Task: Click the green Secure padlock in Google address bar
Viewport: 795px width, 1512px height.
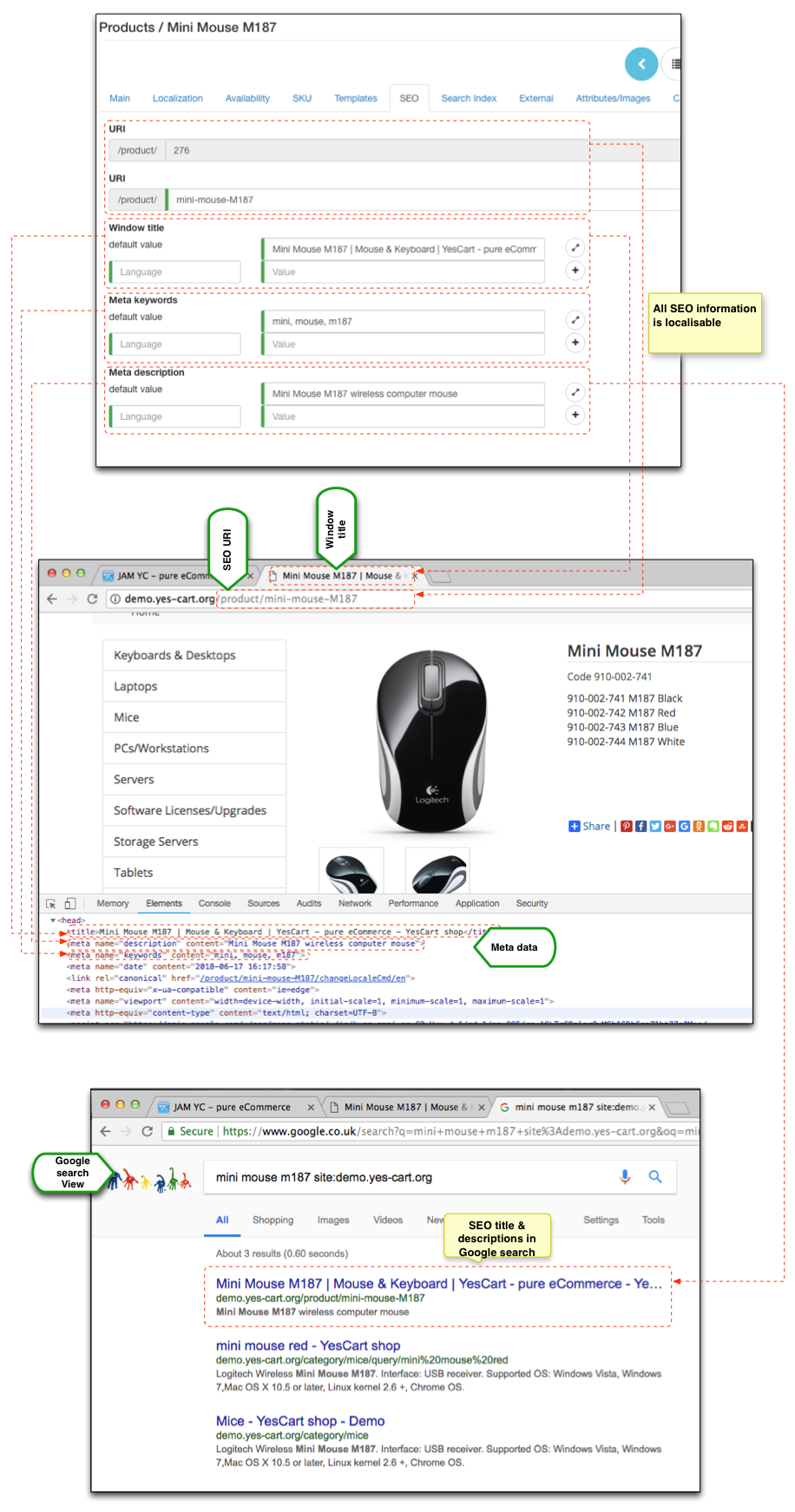Action: point(172,1131)
